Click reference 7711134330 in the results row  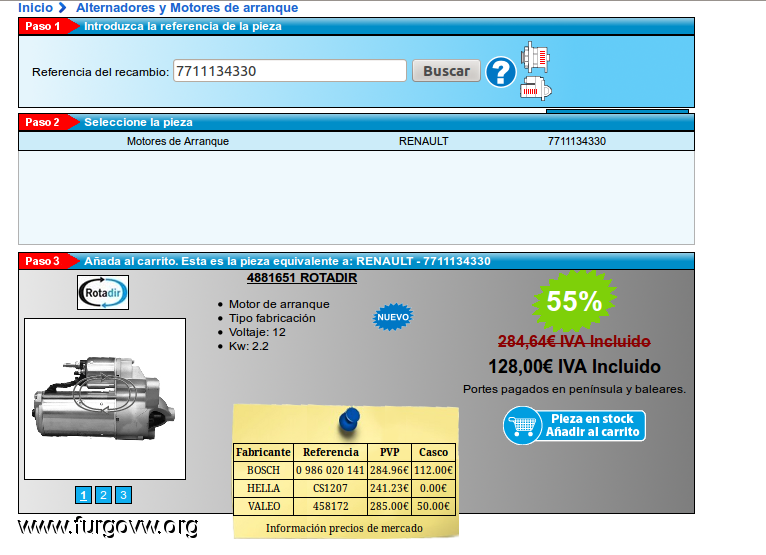point(577,141)
